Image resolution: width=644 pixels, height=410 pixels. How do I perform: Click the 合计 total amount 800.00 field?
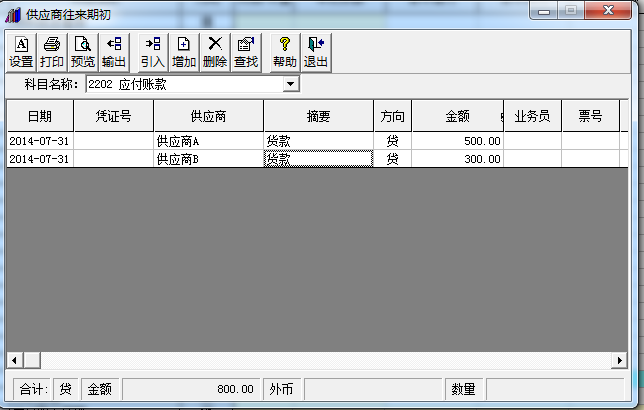tap(191, 389)
